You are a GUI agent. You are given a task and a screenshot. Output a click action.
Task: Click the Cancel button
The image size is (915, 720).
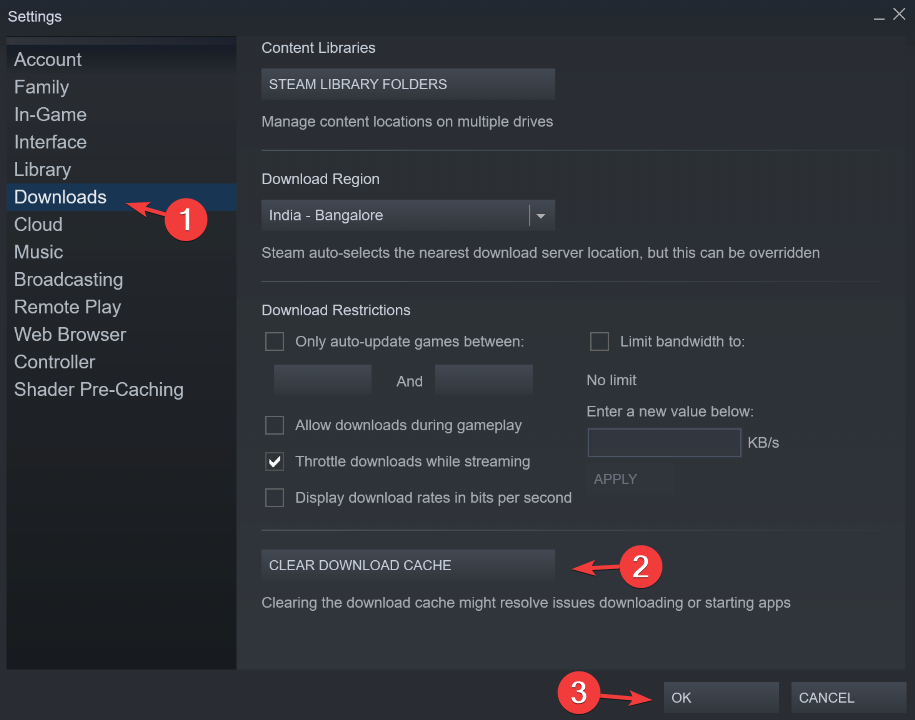coord(848,697)
